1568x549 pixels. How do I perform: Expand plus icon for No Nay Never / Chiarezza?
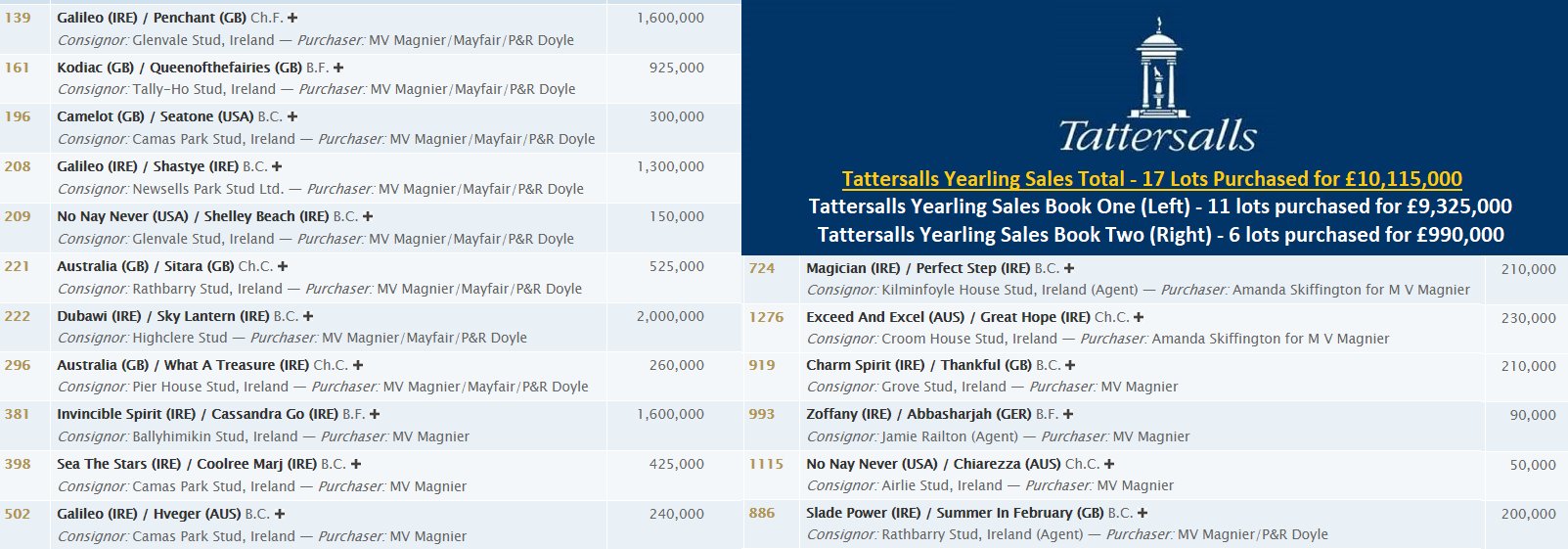[x=1109, y=465]
